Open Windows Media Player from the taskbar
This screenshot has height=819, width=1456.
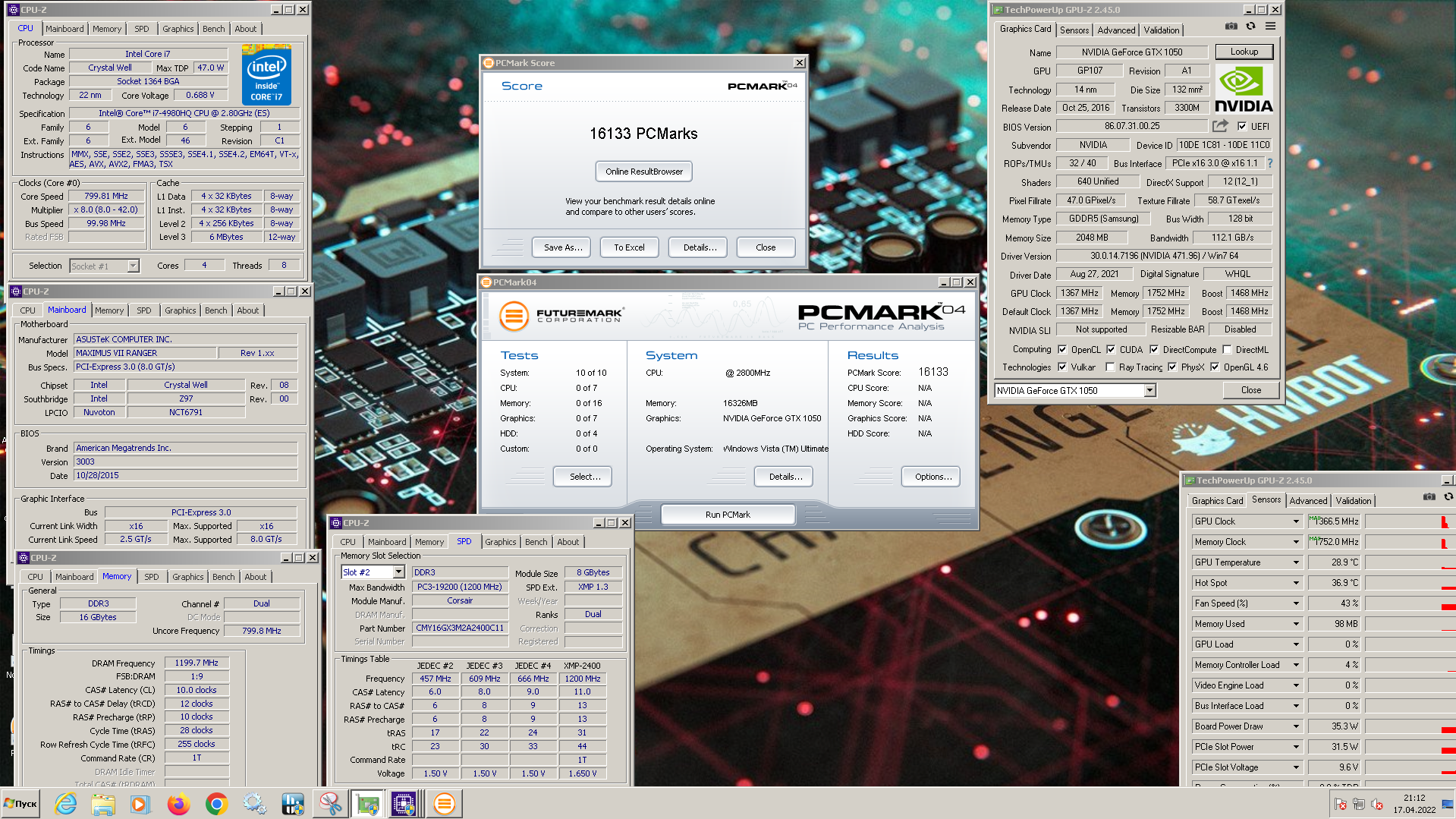coord(140,804)
